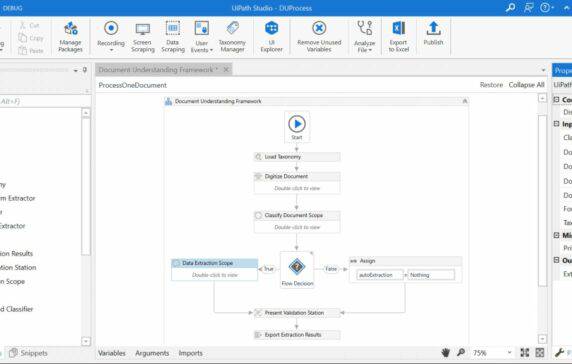Open the Snippets panel tab
Viewport: 572px width, 364px height.
(28, 353)
